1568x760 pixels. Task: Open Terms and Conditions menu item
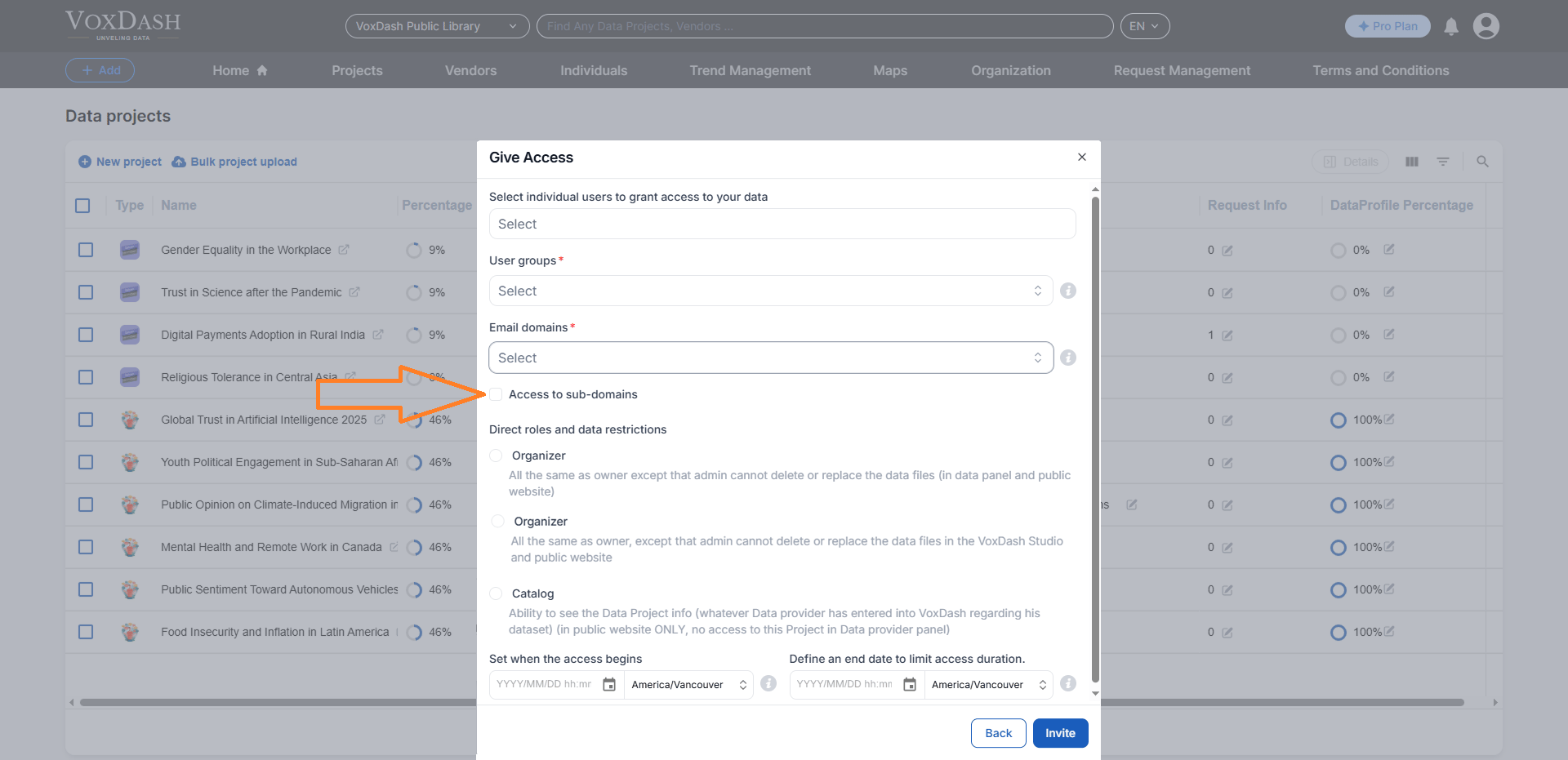[x=1381, y=70]
